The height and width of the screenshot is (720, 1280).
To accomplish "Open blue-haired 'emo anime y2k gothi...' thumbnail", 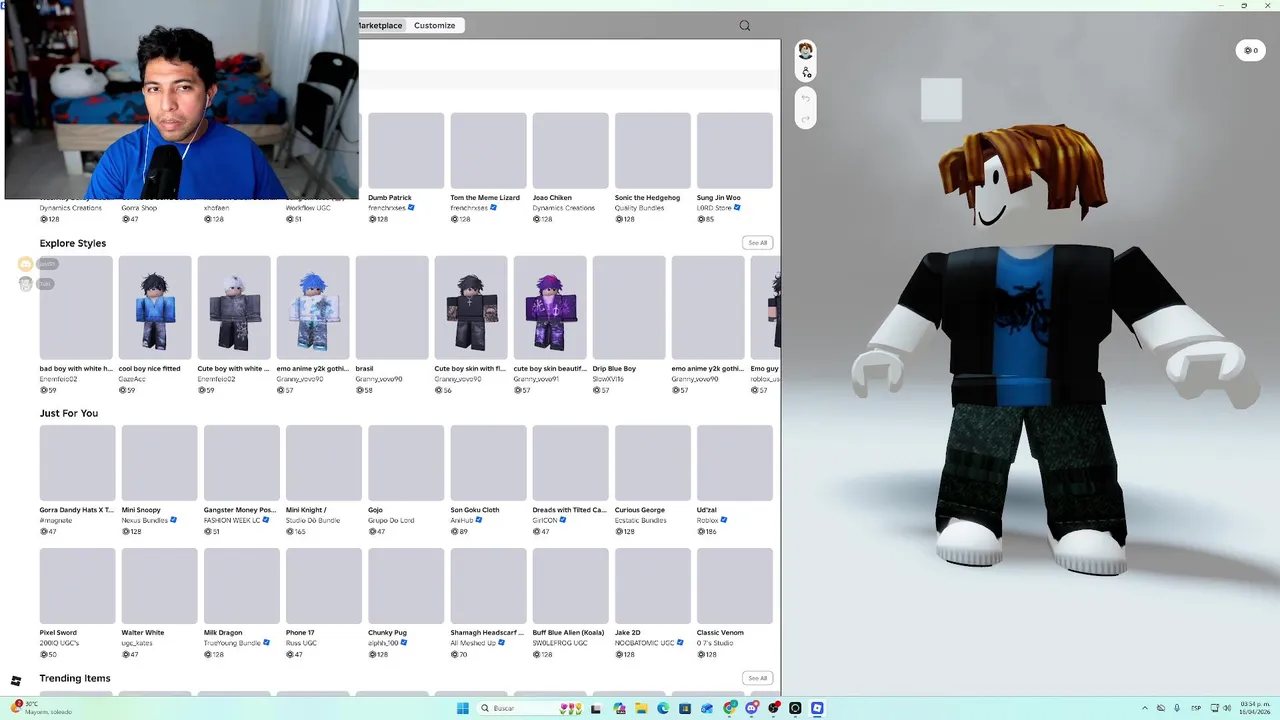I will pos(313,308).
